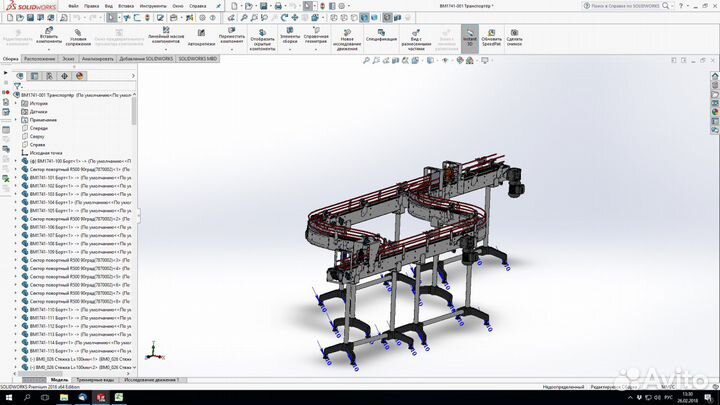Expand the Датчики node in feature tree
720x405 pixels.
[38, 111]
